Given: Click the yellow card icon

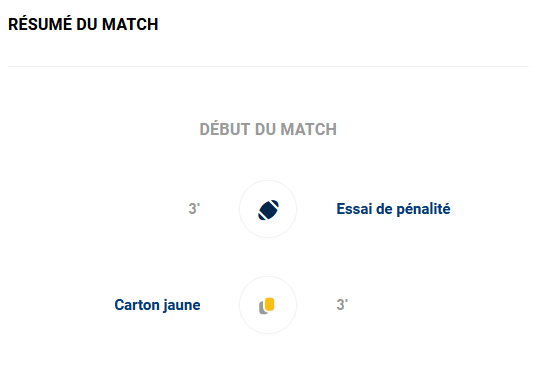Looking at the screenshot, I should tap(270, 304).
